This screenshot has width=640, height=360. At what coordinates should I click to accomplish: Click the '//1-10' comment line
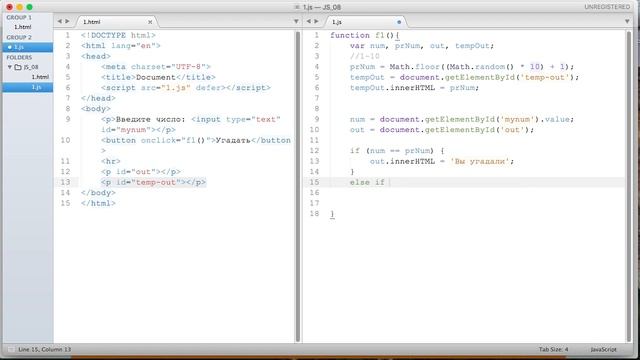click(x=364, y=56)
